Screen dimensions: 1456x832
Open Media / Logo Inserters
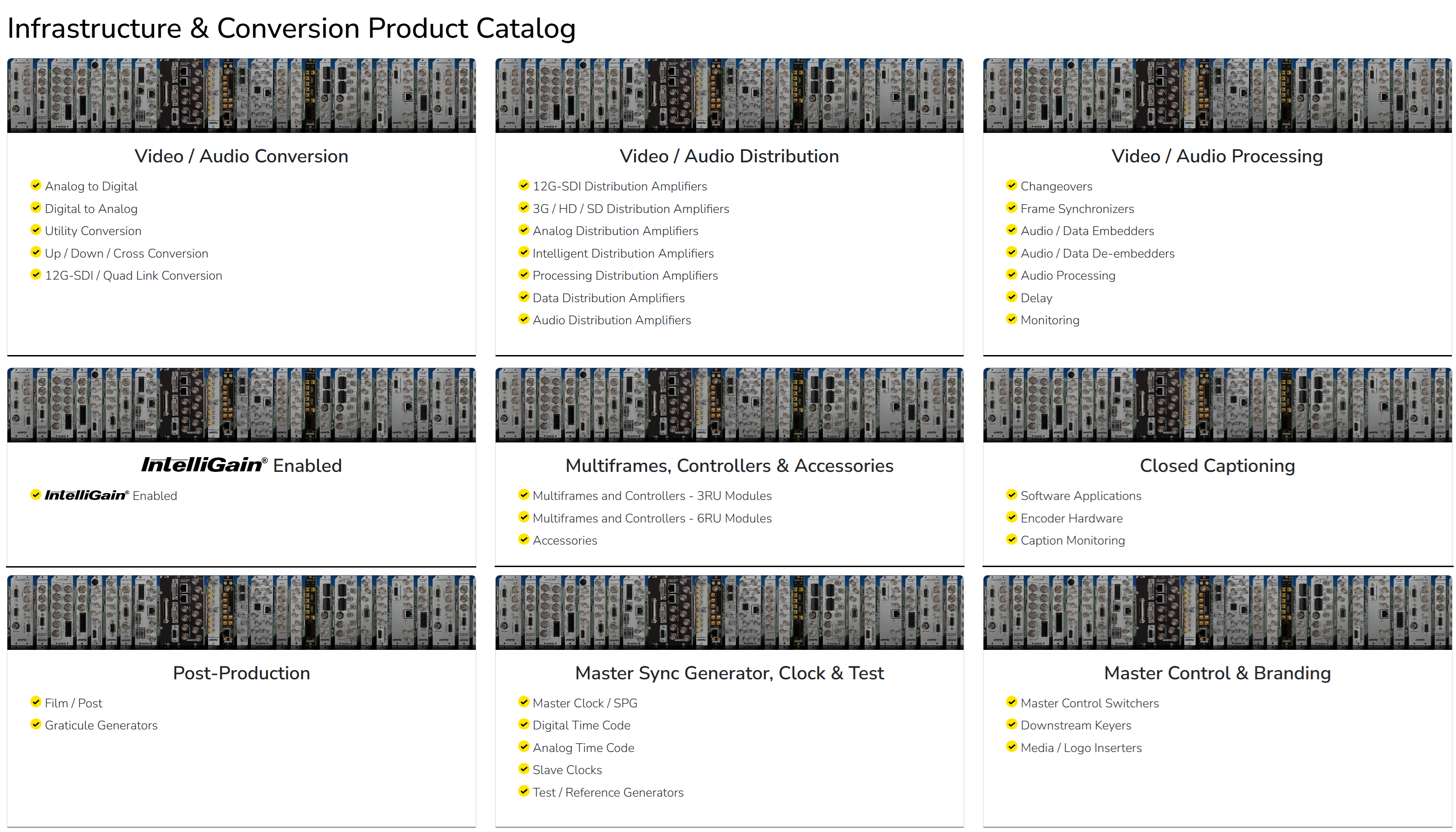coord(1081,748)
